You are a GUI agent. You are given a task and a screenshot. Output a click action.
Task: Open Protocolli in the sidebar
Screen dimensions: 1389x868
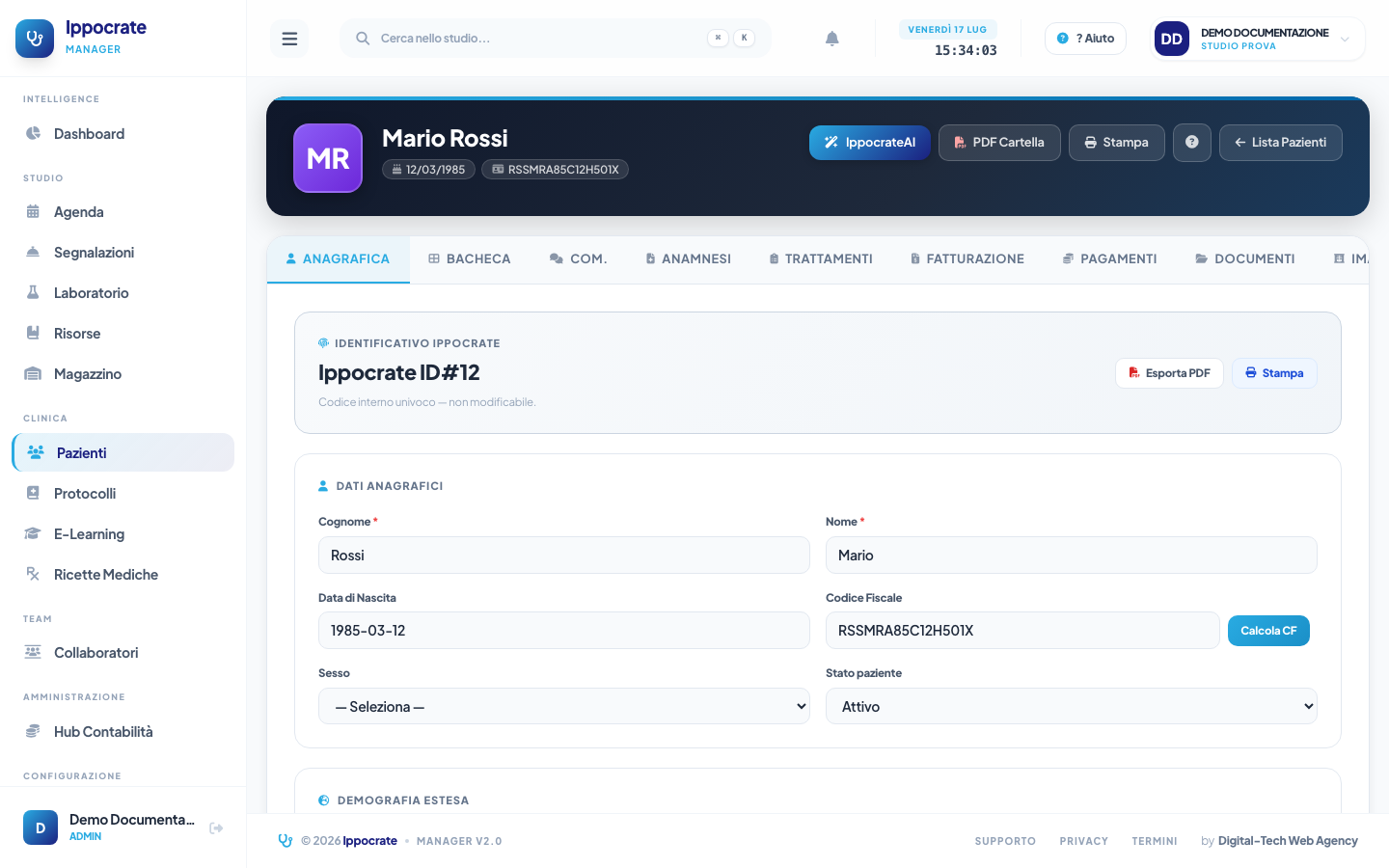coord(123,494)
